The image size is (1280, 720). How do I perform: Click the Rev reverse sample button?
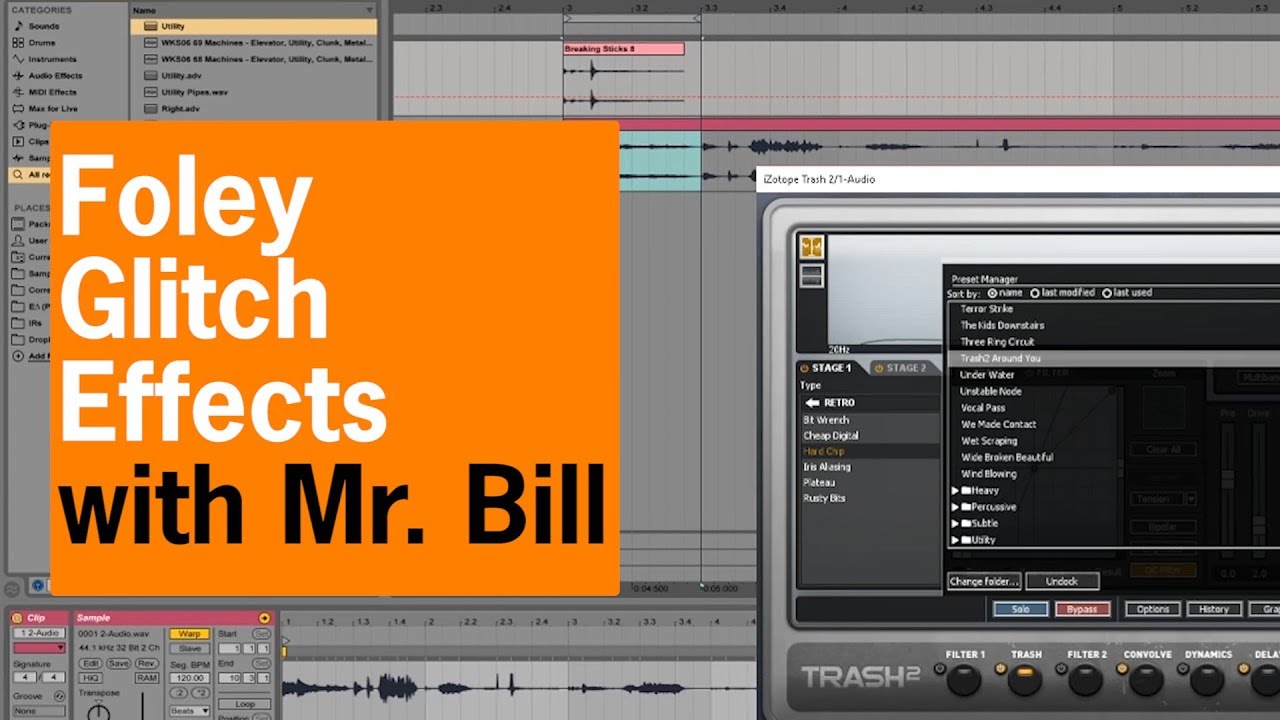tap(147, 664)
